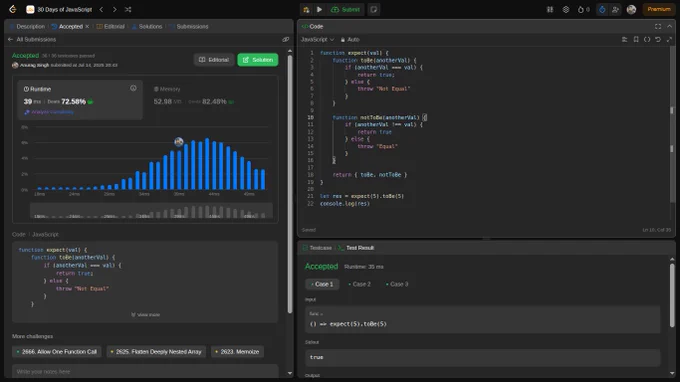Select the Memory stats card
The width and height of the screenshot is (680, 382).
210,100
